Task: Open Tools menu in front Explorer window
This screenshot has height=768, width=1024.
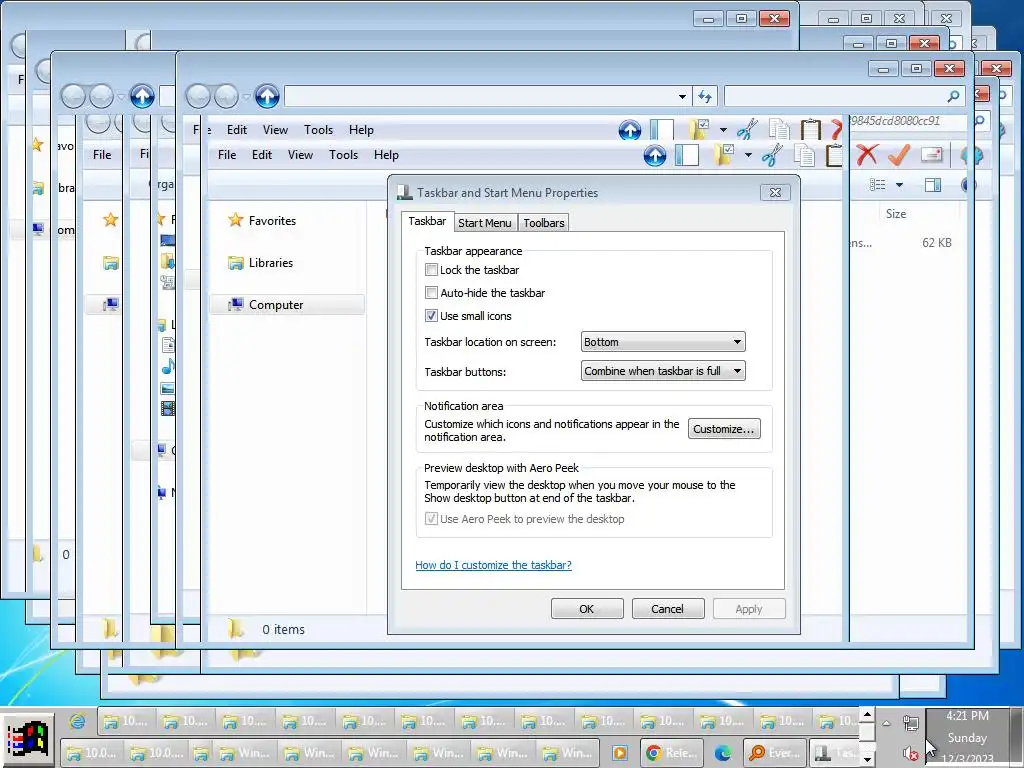Action: pyautogui.click(x=344, y=155)
